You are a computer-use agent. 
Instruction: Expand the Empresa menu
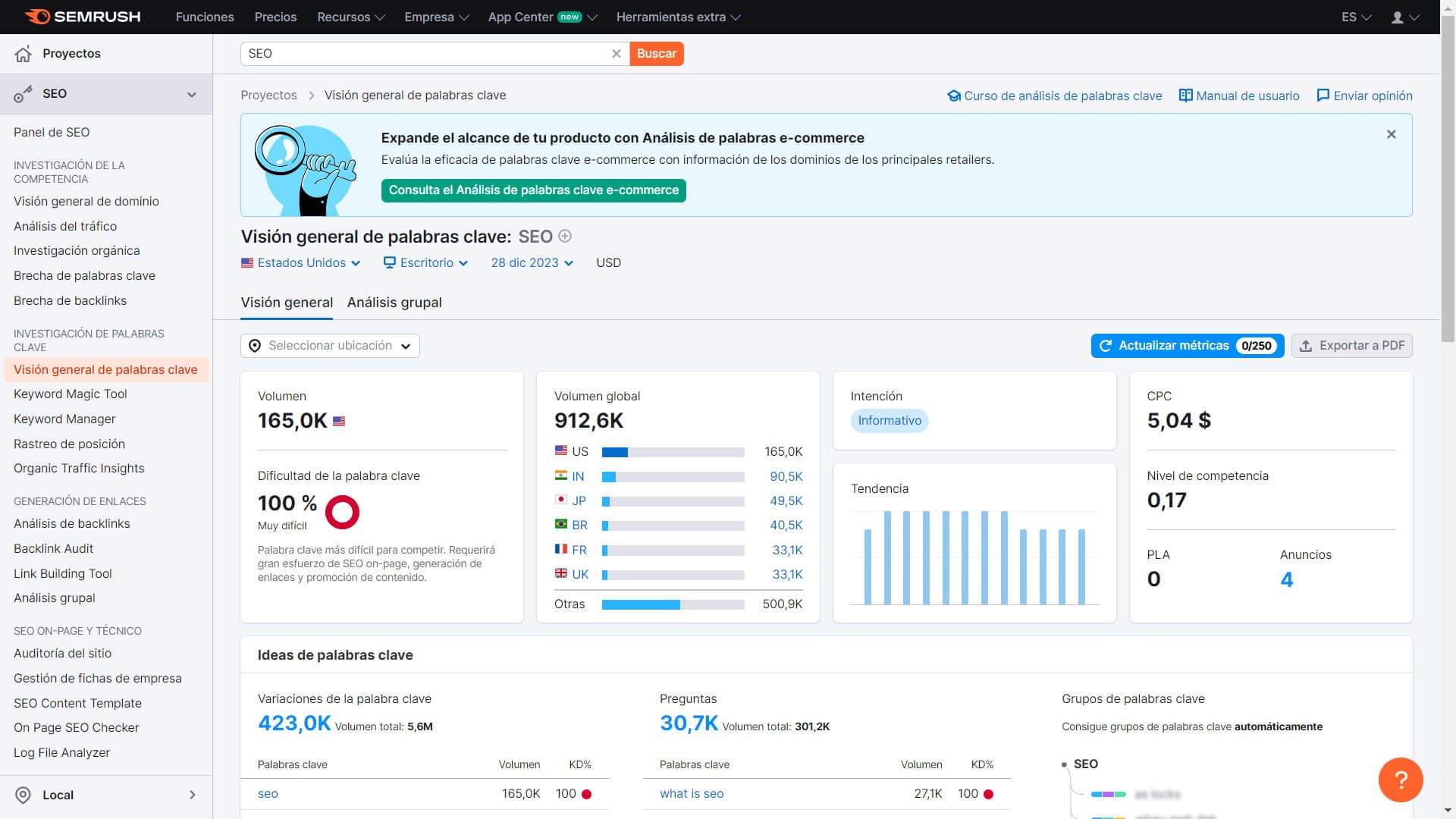click(437, 17)
